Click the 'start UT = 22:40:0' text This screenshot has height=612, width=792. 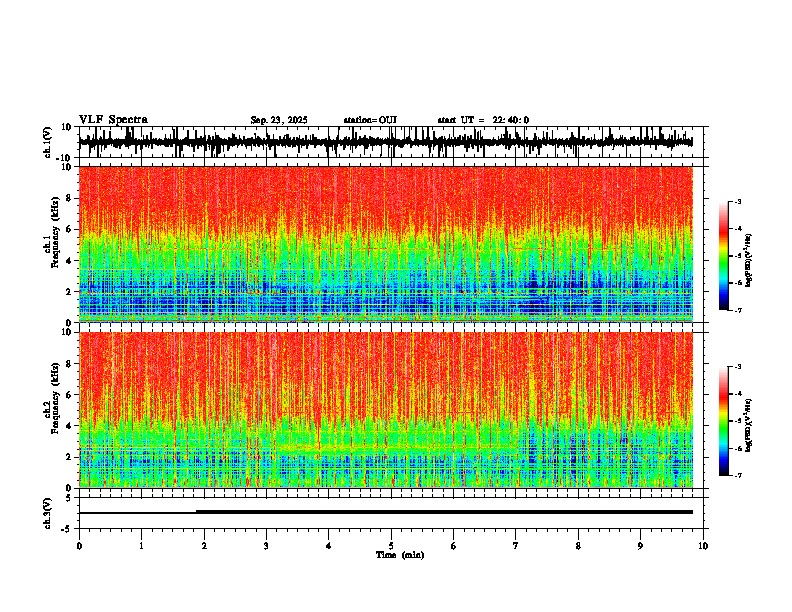pos(483,120)
